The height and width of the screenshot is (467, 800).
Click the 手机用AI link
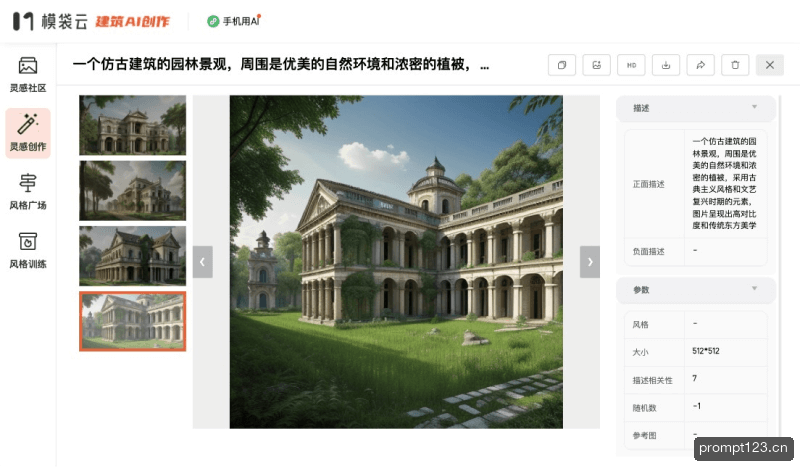point(234,21)
